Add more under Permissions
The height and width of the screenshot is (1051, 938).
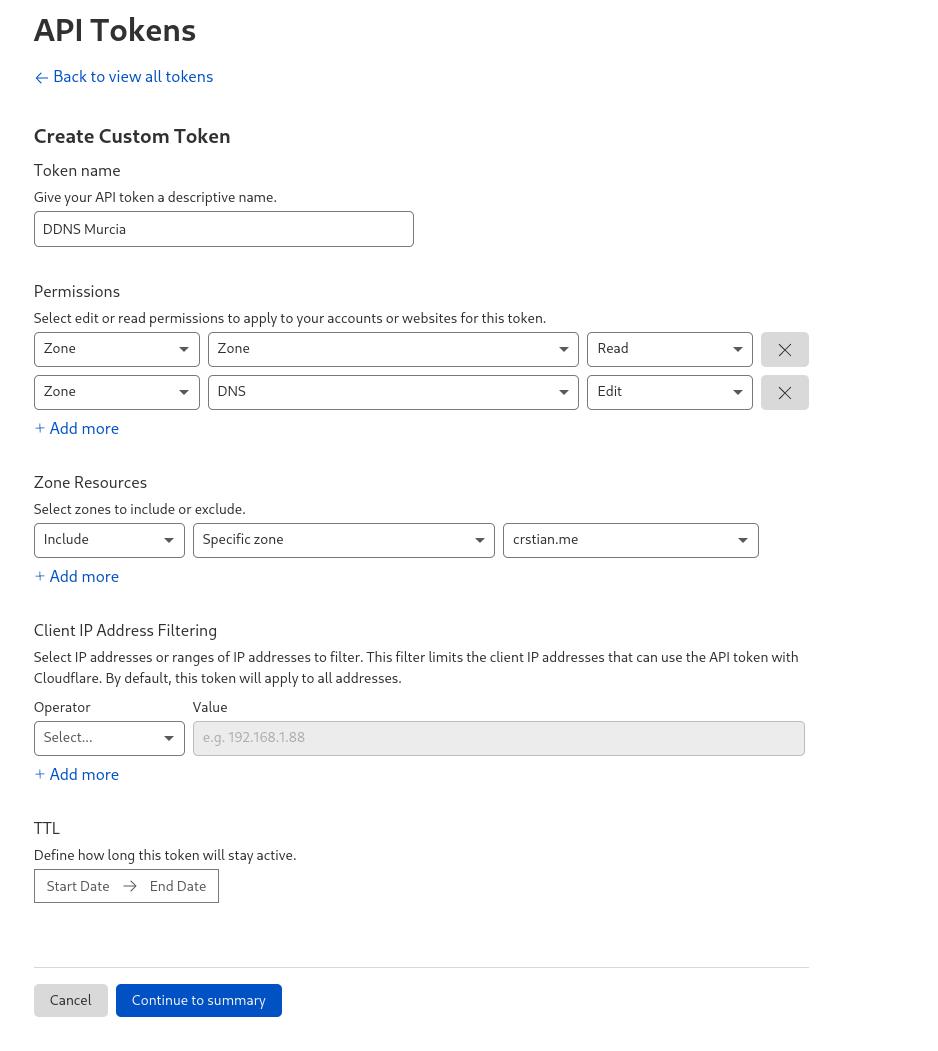pos(77,428)
